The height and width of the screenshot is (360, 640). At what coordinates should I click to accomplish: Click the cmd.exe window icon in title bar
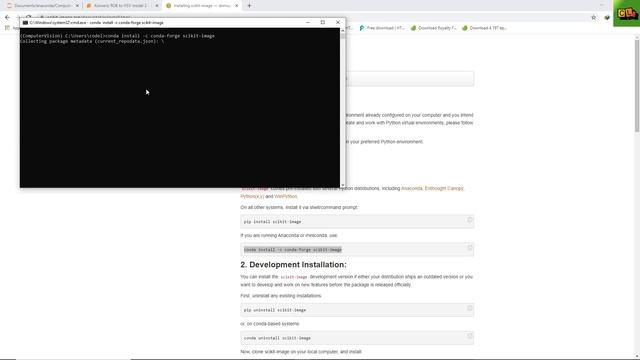click(x=25, y=23)
